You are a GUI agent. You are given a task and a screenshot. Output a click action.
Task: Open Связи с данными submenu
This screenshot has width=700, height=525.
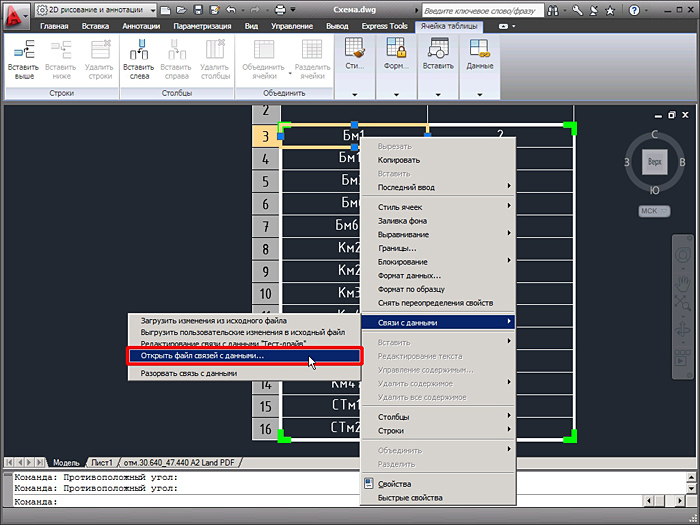(x=438, y=322)
